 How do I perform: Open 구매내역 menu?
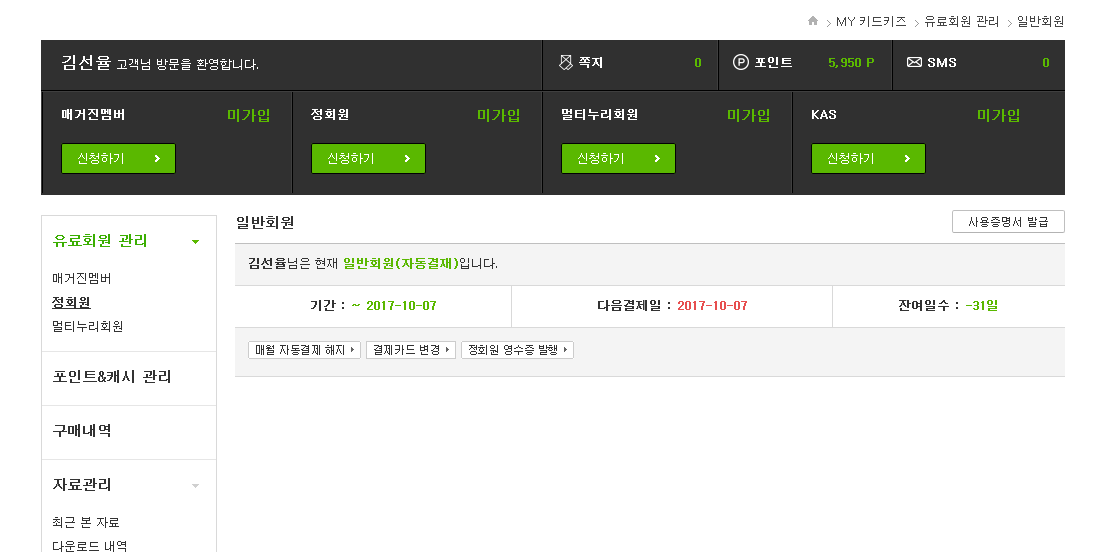pyautogui.click(x=81, y=431)
